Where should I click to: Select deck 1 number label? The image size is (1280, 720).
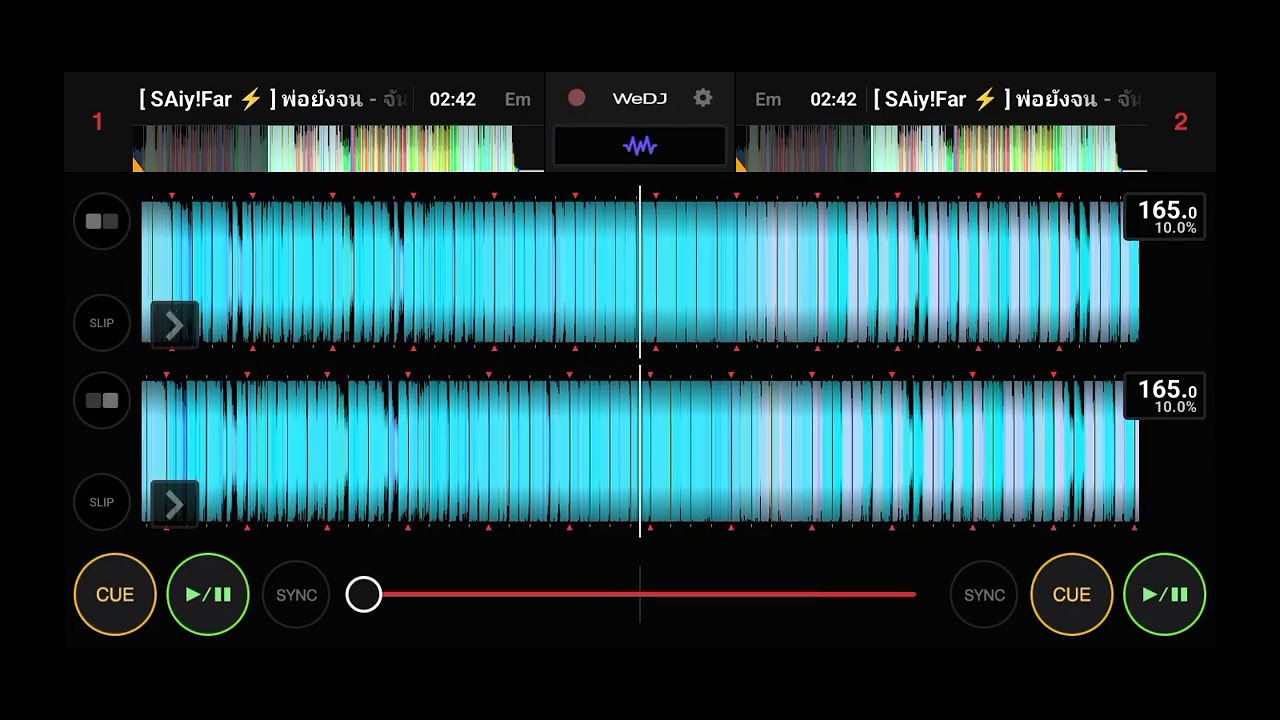click(97, 122)
